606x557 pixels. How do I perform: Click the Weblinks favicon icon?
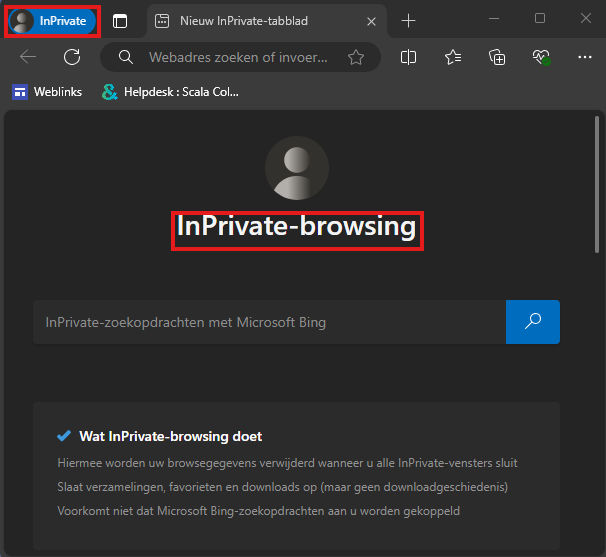[20, 92]
